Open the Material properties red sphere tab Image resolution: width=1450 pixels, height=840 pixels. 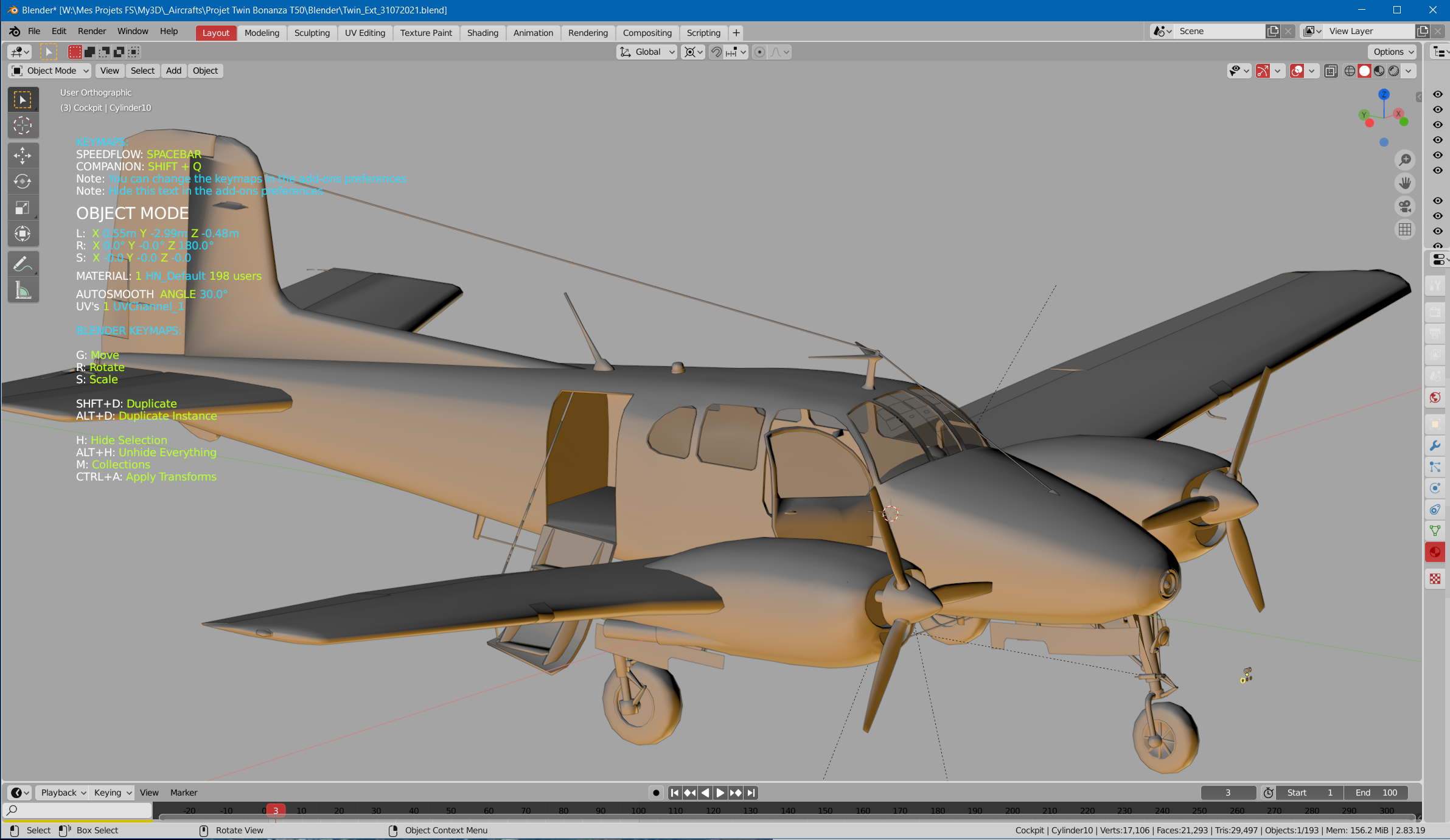(x=1435, y=552)
